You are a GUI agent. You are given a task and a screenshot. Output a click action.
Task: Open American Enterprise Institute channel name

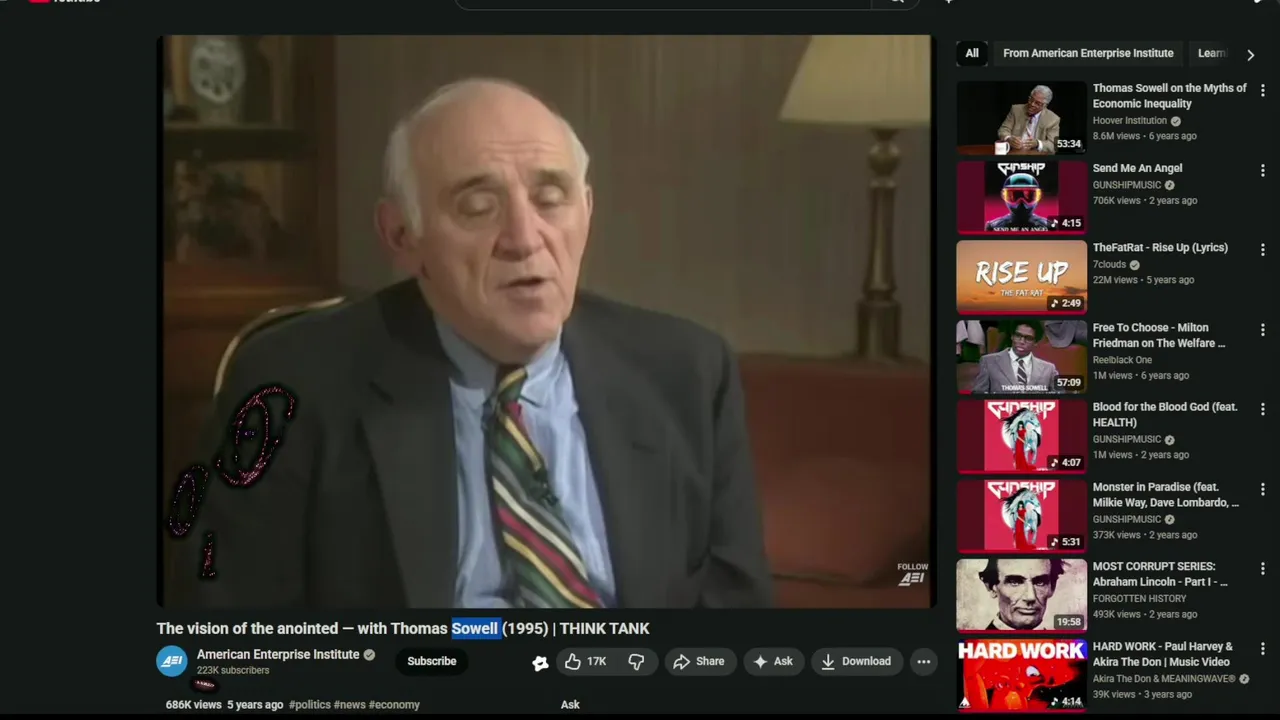click(x=278, y=654)
